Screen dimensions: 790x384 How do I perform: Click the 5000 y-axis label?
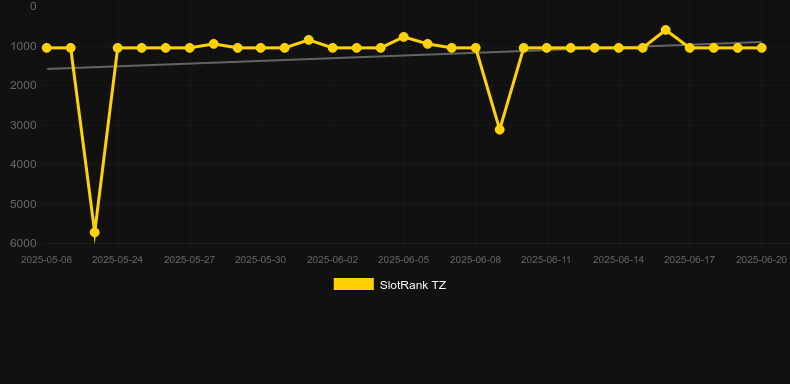(24, 204)
